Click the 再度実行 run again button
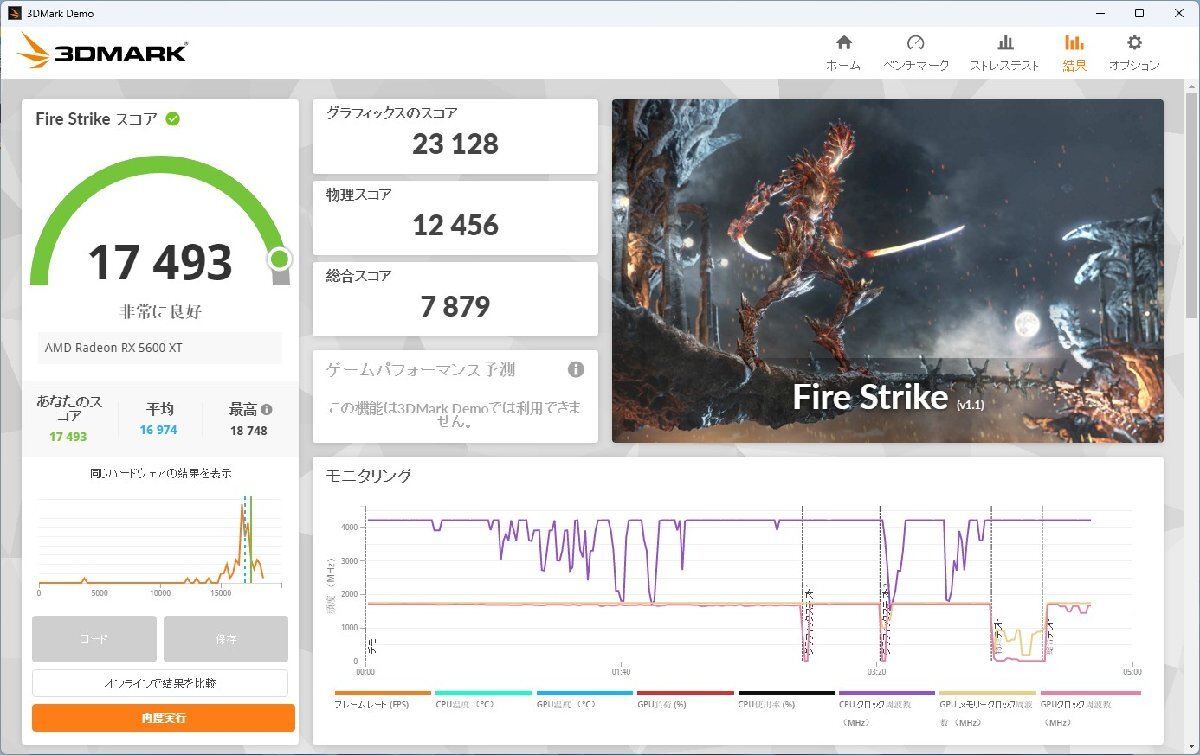This screenshot has width=1200, height=755. click(163, 718)
